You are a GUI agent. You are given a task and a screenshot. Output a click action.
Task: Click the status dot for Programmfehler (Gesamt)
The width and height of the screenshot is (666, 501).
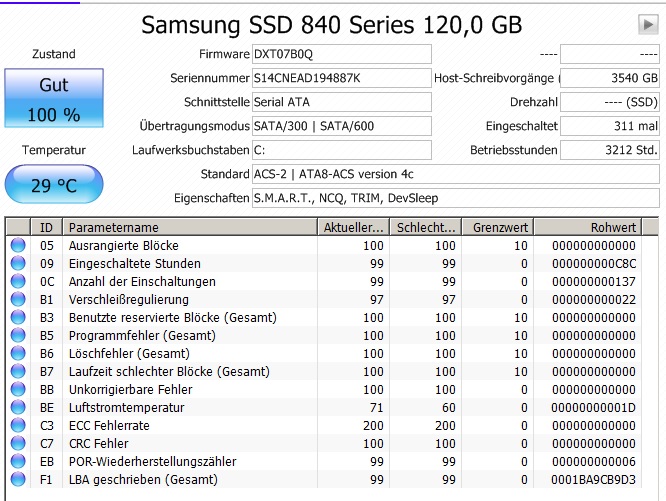click(18, 335)
